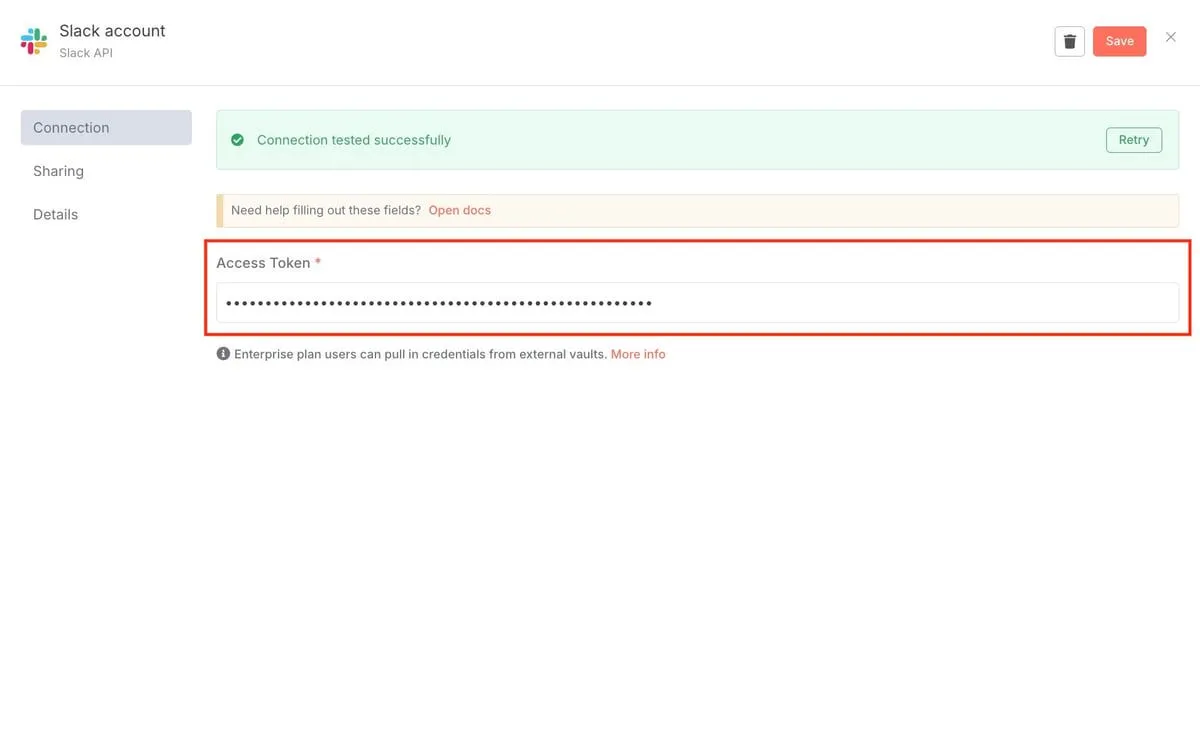Screen dimensions: 1200x747
Task: Click the Slack logo icon
Action: coord(34,41)
